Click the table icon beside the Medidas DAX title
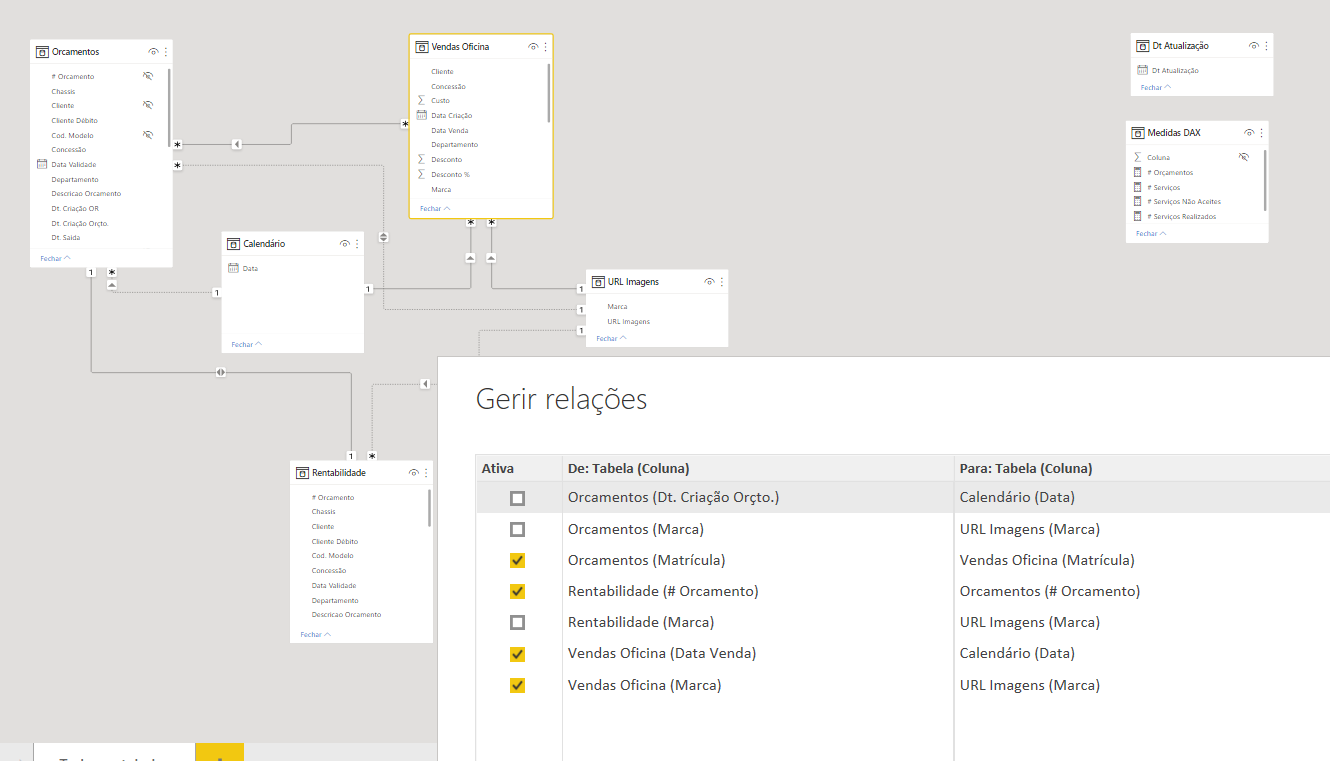Image resolution: width=1330 pixels, height=761 pixels. tap(1138, 133)
